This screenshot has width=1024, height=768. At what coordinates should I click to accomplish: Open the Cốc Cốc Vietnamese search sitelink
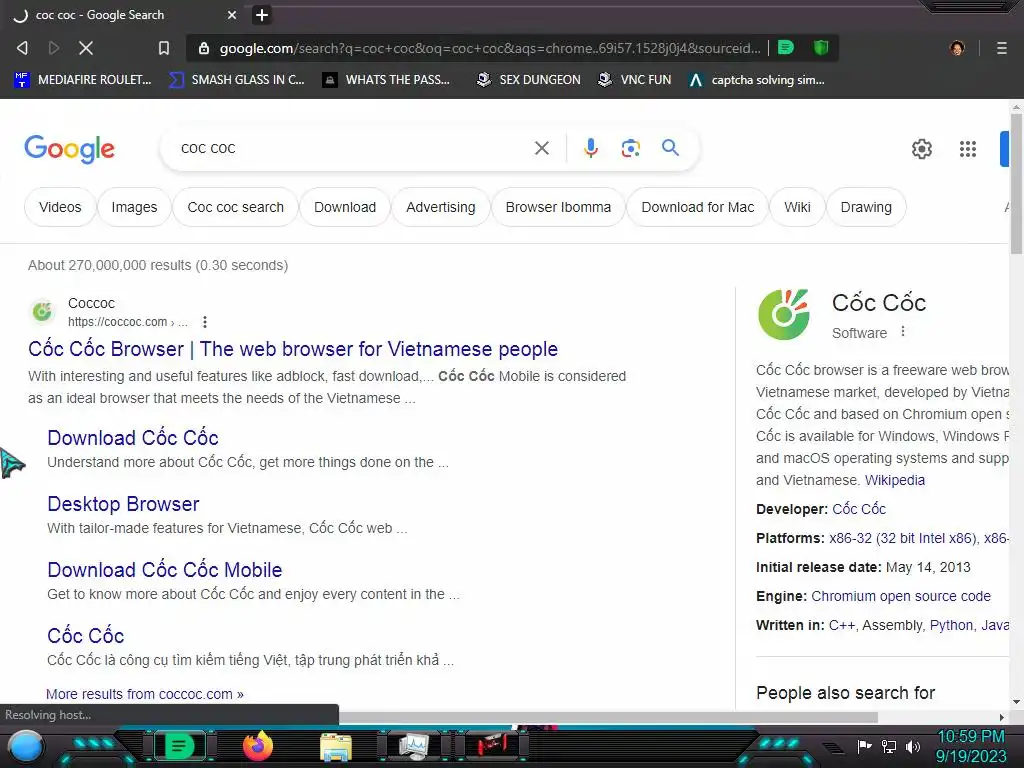pos(86,635)
